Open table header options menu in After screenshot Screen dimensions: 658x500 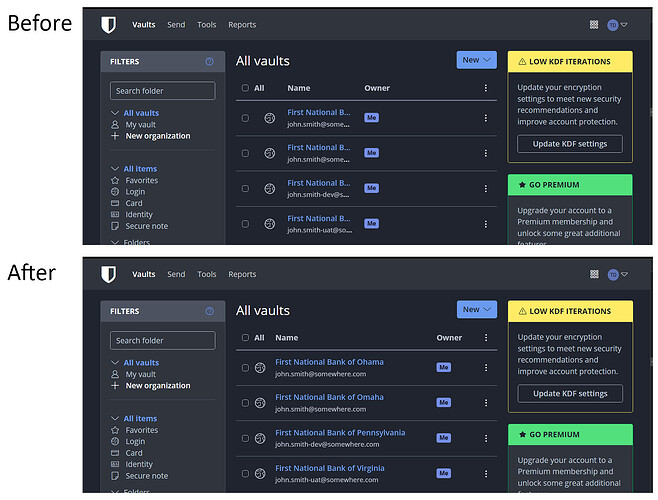(486, 338)
